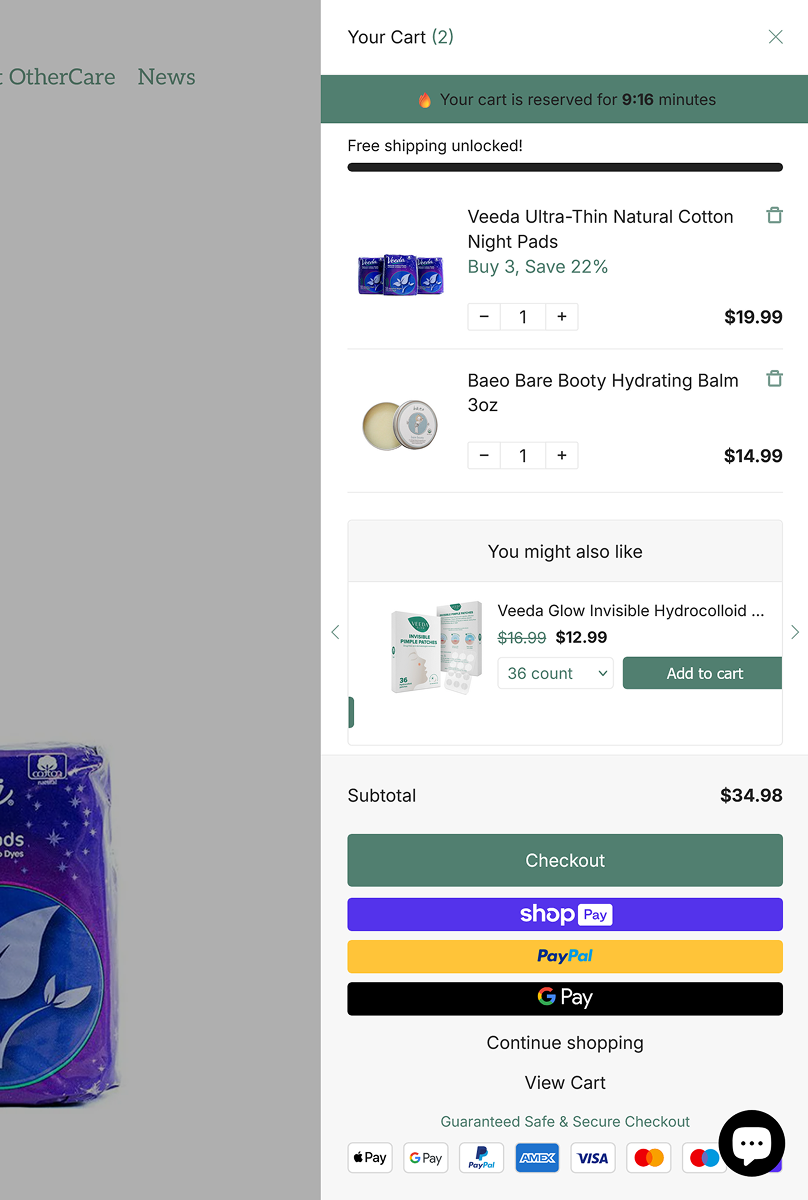Proceed to Checkout
808x1200 pixels.
565,861
